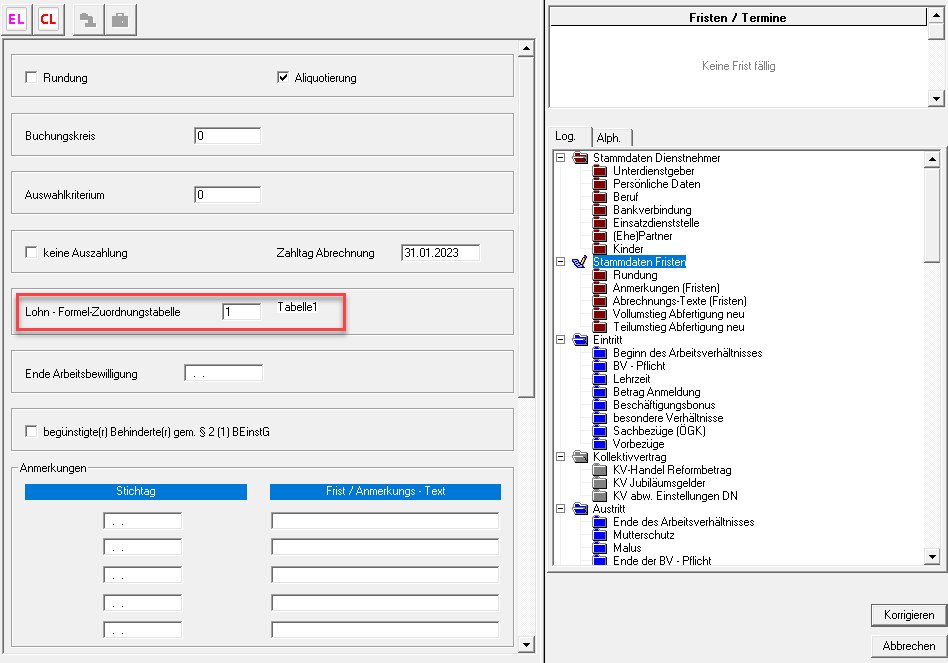Select the Stammdaten Fristen checkmark icon
Screen dimensions: 948x663
(x=579, y=262)
